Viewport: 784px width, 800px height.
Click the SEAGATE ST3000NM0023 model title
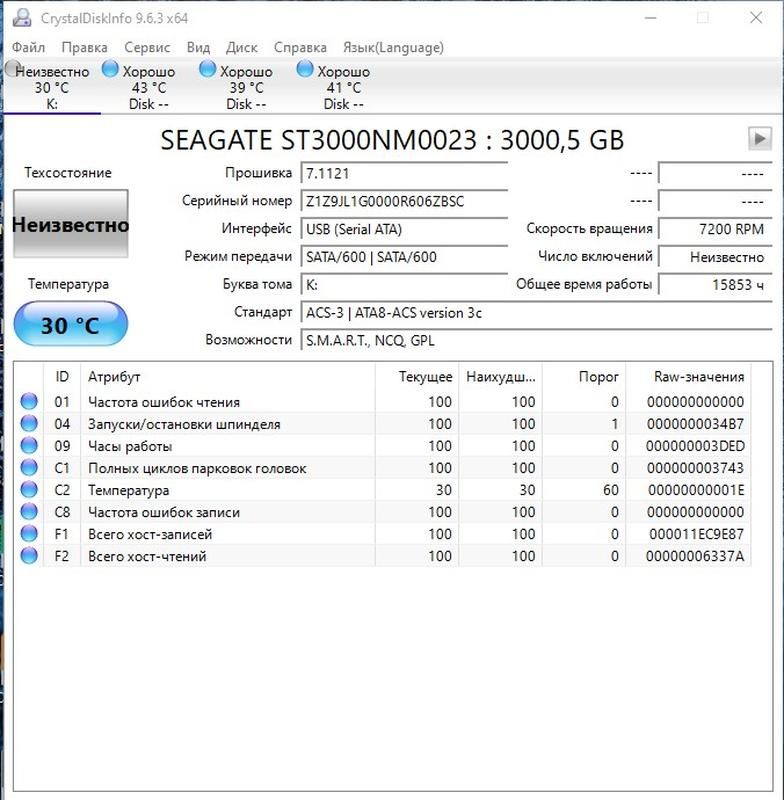point(392,140)
